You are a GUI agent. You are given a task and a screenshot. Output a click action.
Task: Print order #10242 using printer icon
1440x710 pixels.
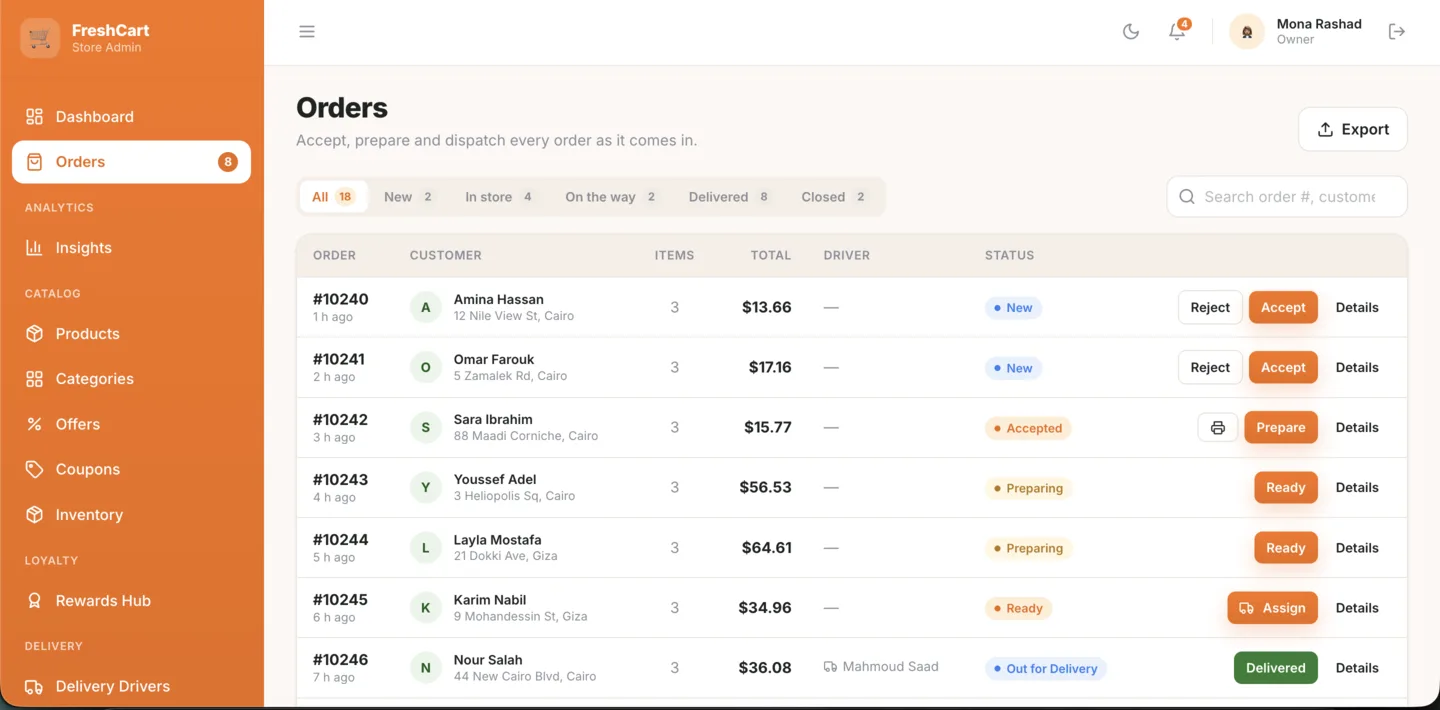coord(1218,428)
